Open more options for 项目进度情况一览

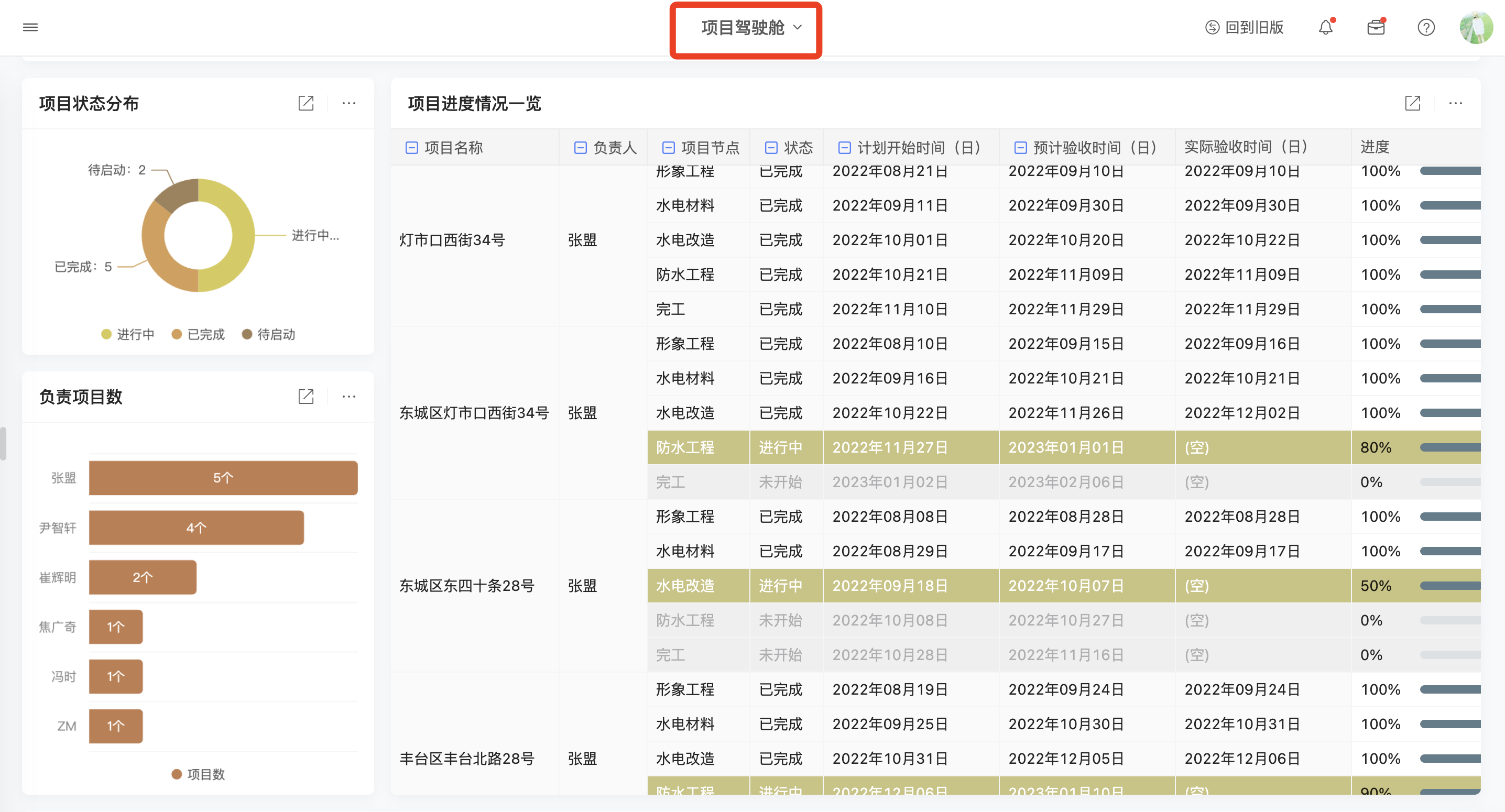pos(1455,103)
